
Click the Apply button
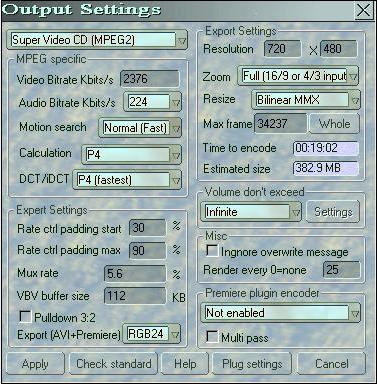tap(35, 364)
